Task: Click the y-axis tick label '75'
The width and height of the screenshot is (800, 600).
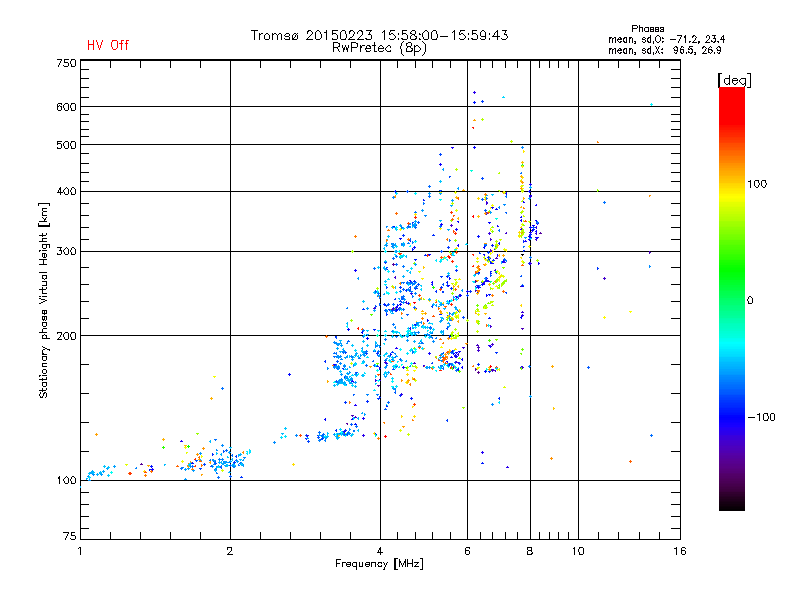Action: point(70,536)
